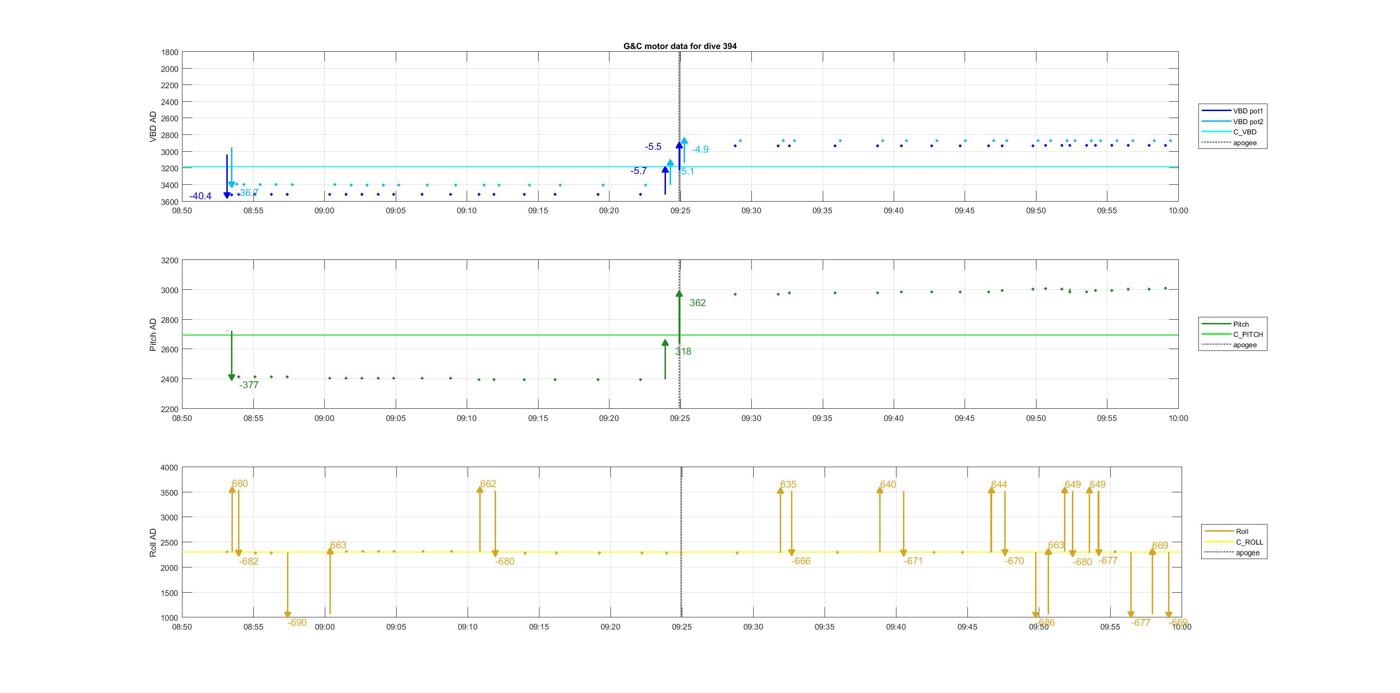Click the green arrow labeled -377
Screen dimensions: 1400x693
point(232,356)
